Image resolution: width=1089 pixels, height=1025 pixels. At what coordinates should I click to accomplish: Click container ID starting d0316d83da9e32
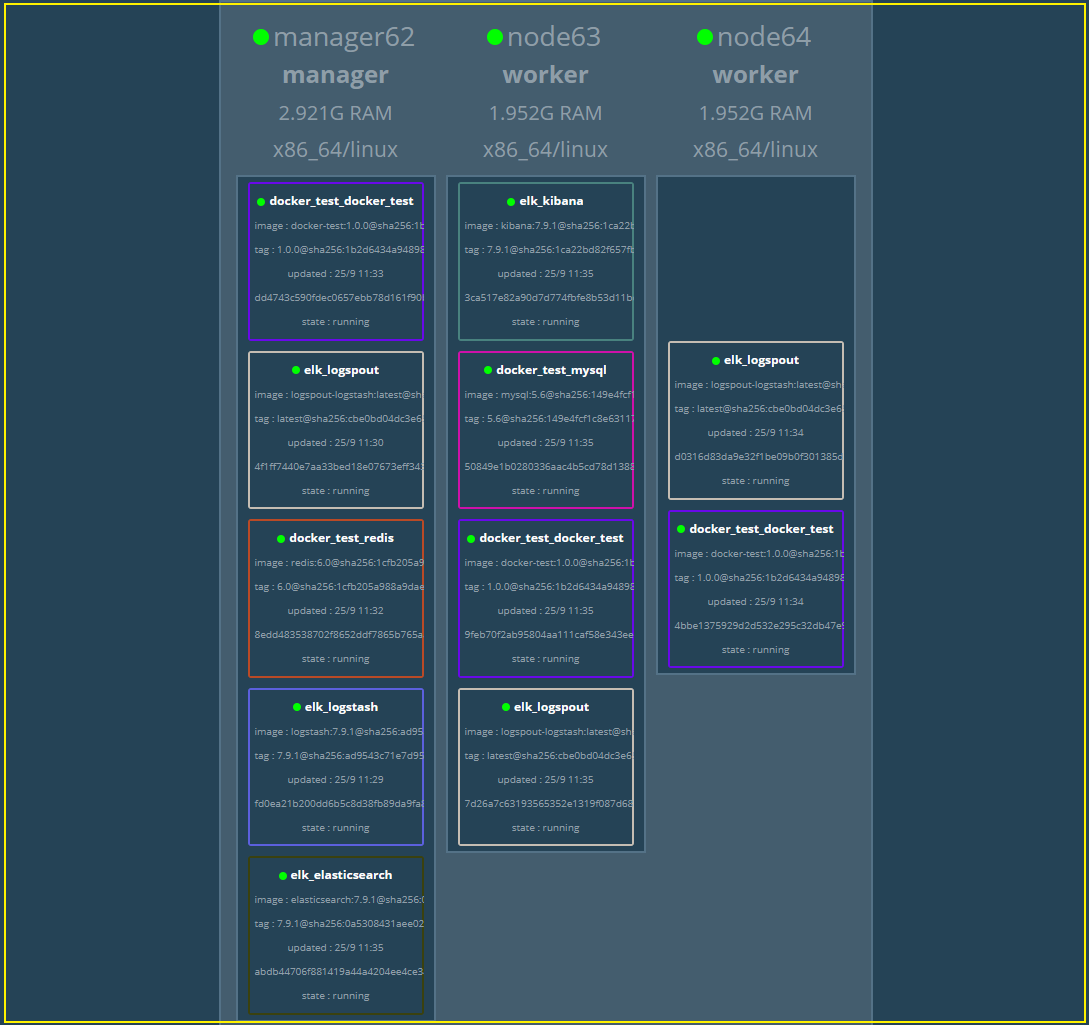(759, 457)
